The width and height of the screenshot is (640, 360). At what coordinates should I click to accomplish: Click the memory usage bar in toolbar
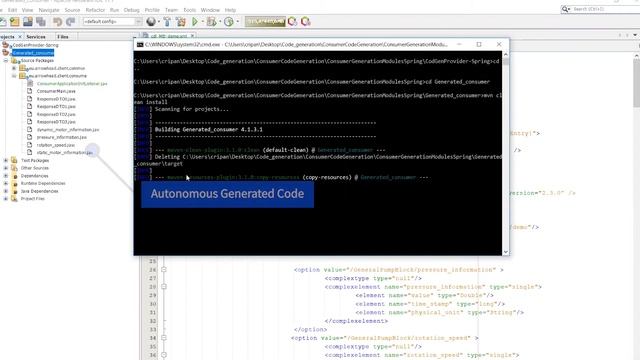(265, 22)
